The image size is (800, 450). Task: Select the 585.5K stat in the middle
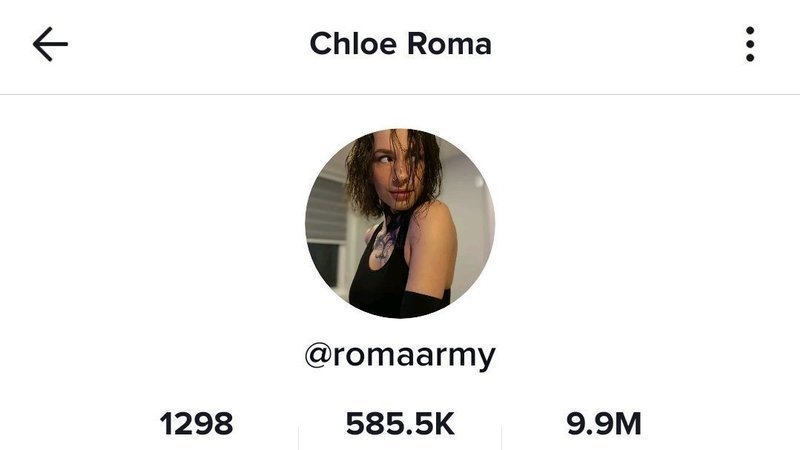click(400, 423)
